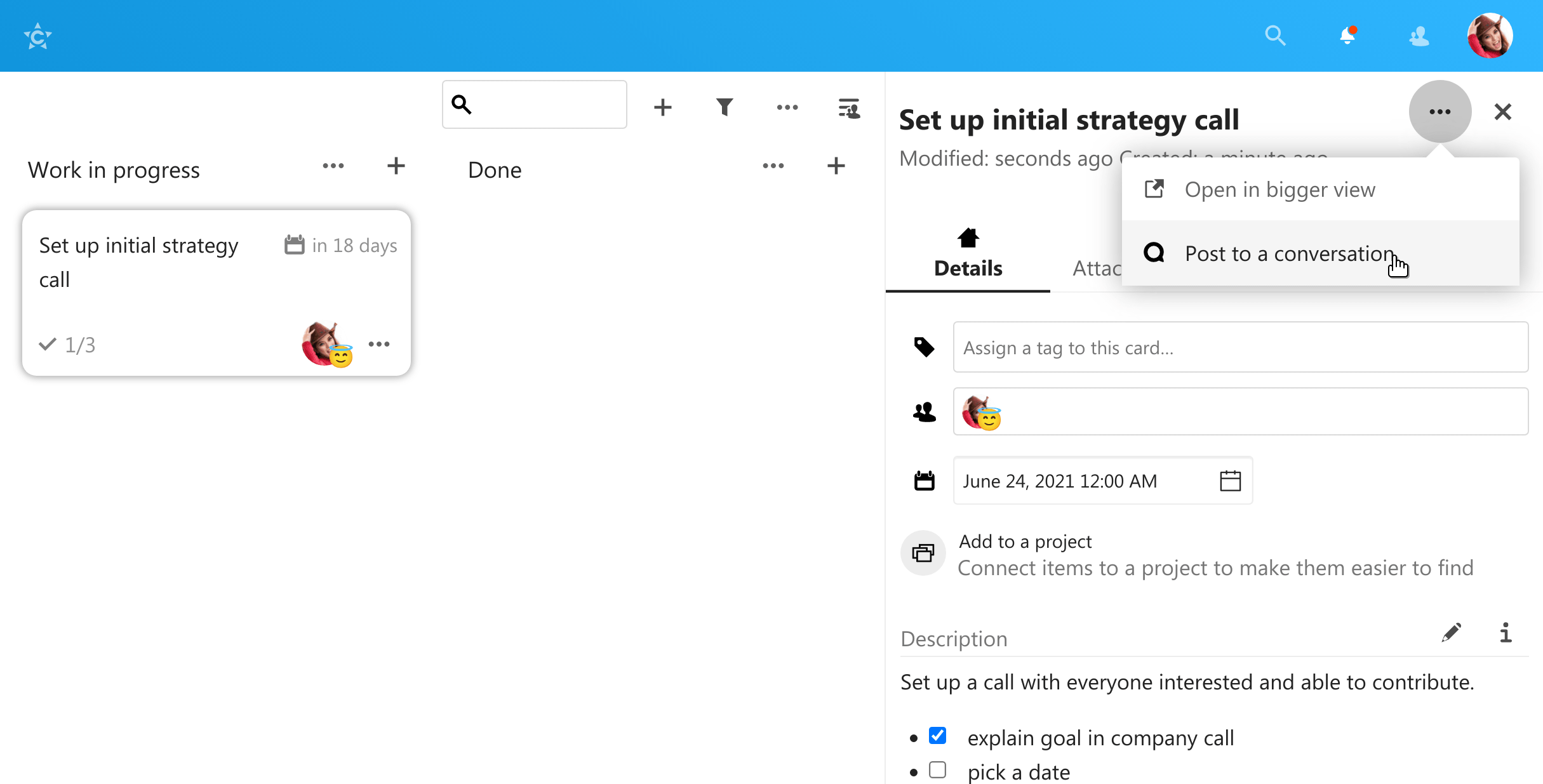The height and width of the screenshot is (784, 1543).
Task: Open the strategy call card's three-dot menu
Action: 379,343
